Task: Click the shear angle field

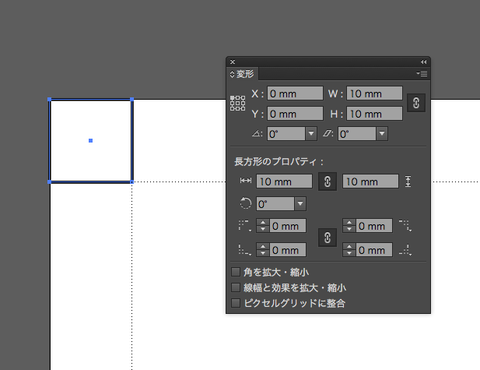Action: 357,134
